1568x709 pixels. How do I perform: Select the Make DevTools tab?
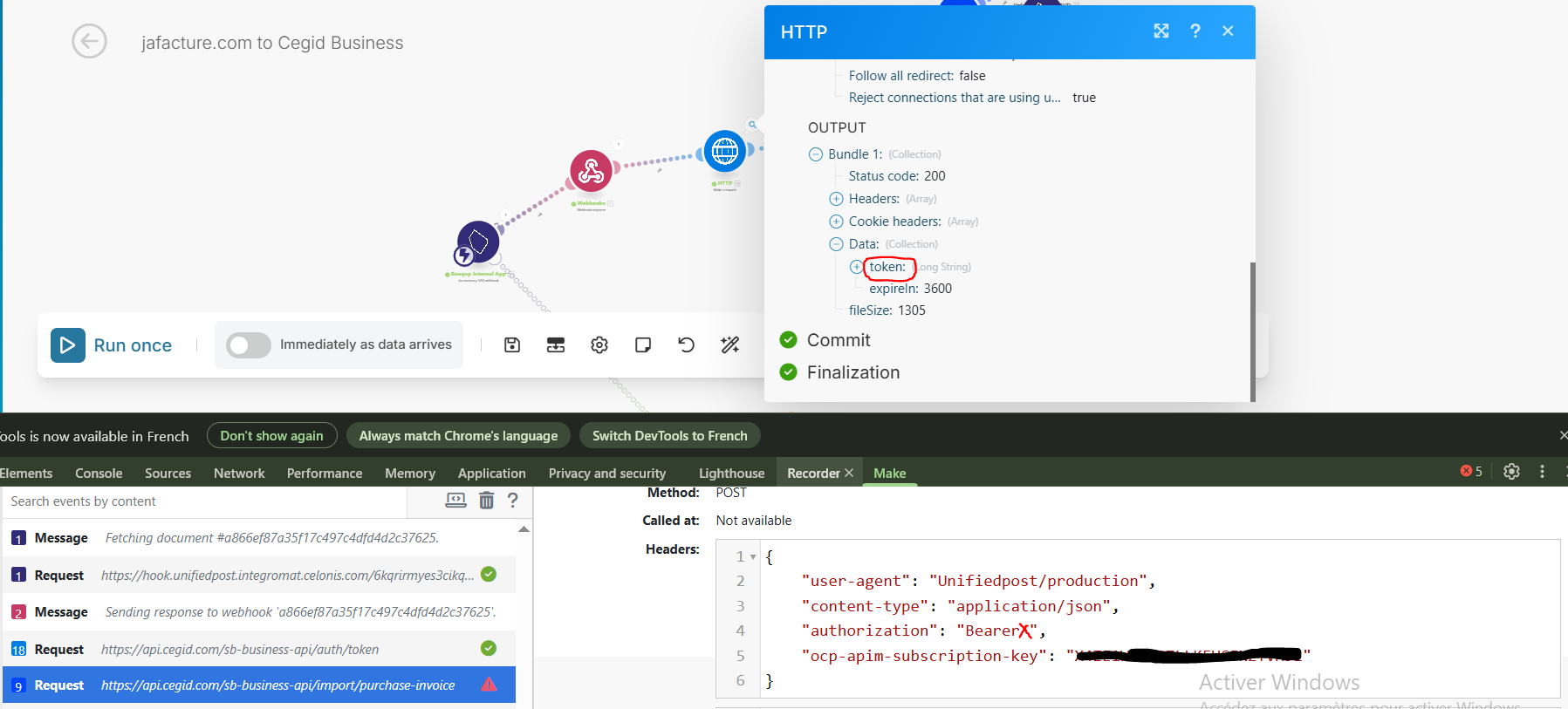(889, 474)
